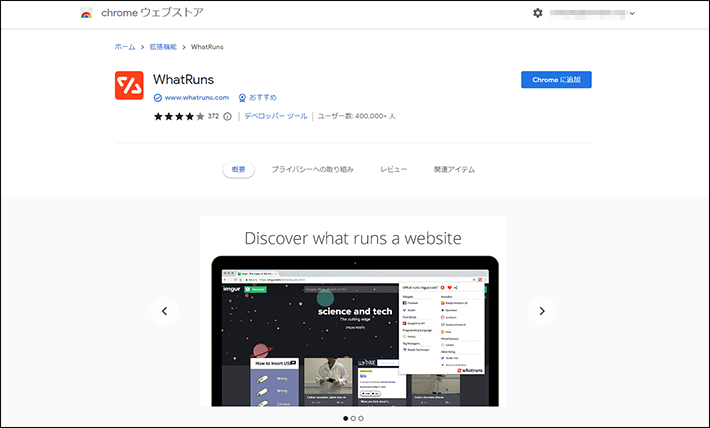Click the おすすめ featured badge icon
This screenshot has height=428, width=710.
click(x=242, y=98)
